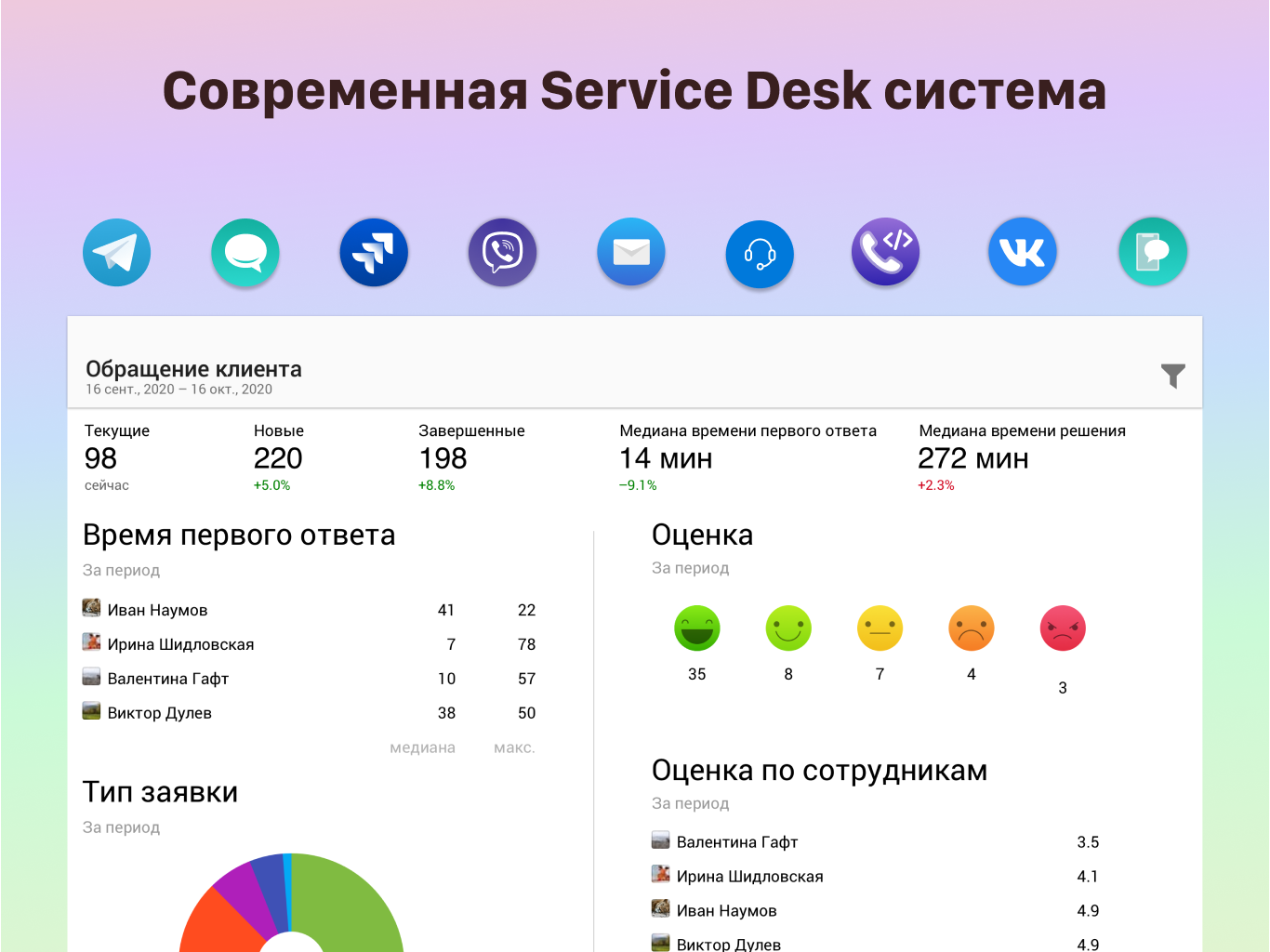This screenshot has height=952, width=1270.
Task: Click the Текущие value 98
Action: click(x=100, y=458)
